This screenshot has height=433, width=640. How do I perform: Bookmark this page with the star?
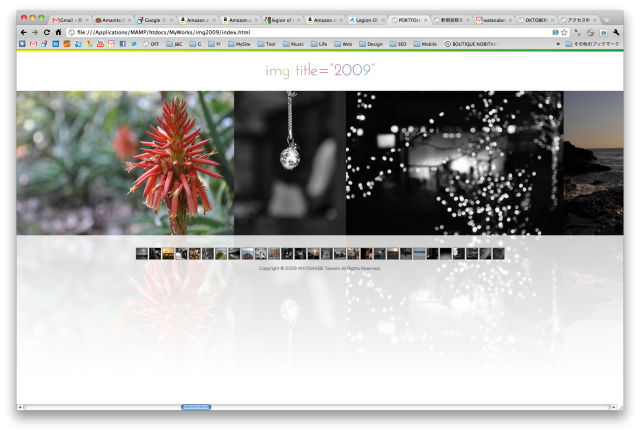click(x=564, y=32)
